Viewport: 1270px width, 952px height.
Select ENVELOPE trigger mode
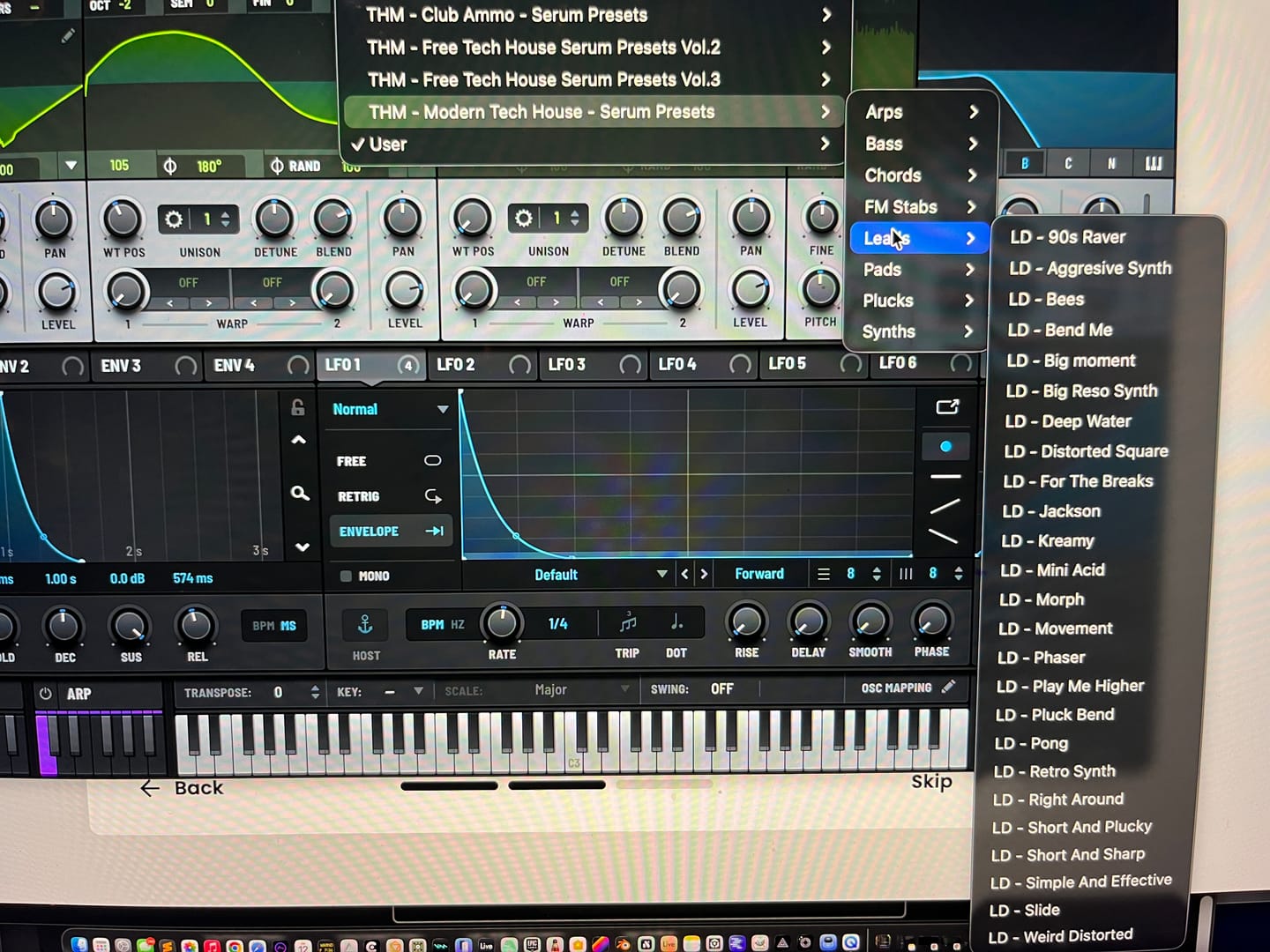[390, 532]
